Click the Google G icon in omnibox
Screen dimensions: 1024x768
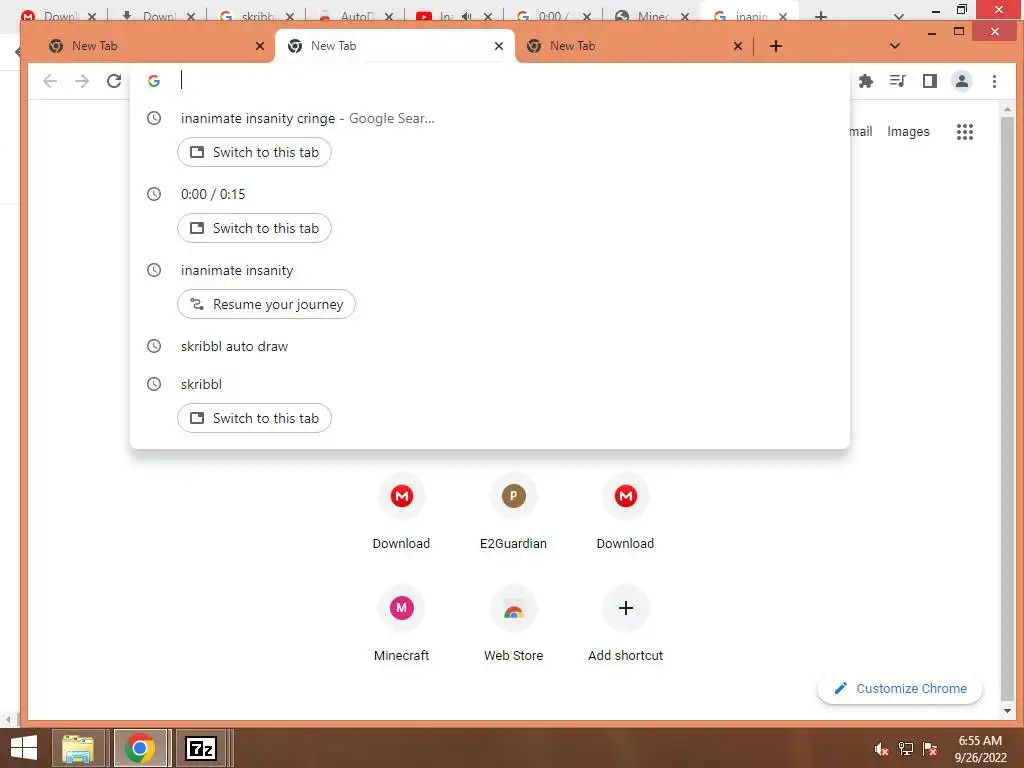coord(154,81)
